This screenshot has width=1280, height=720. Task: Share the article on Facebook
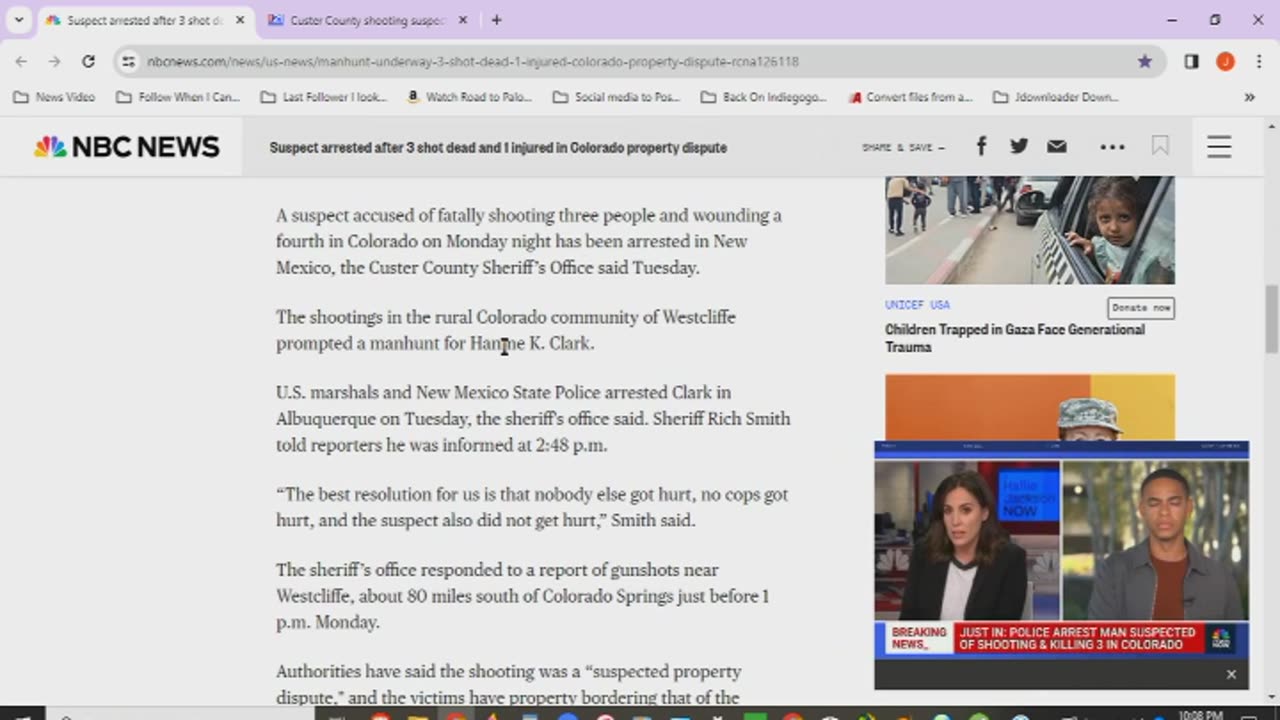(x=981, y=147)
